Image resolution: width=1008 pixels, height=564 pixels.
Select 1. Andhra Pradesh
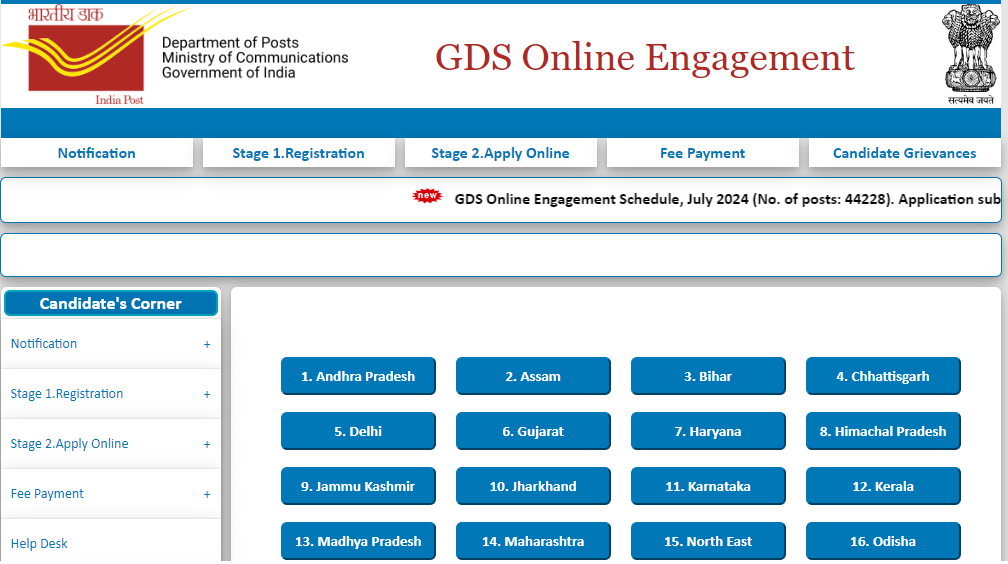358,376
